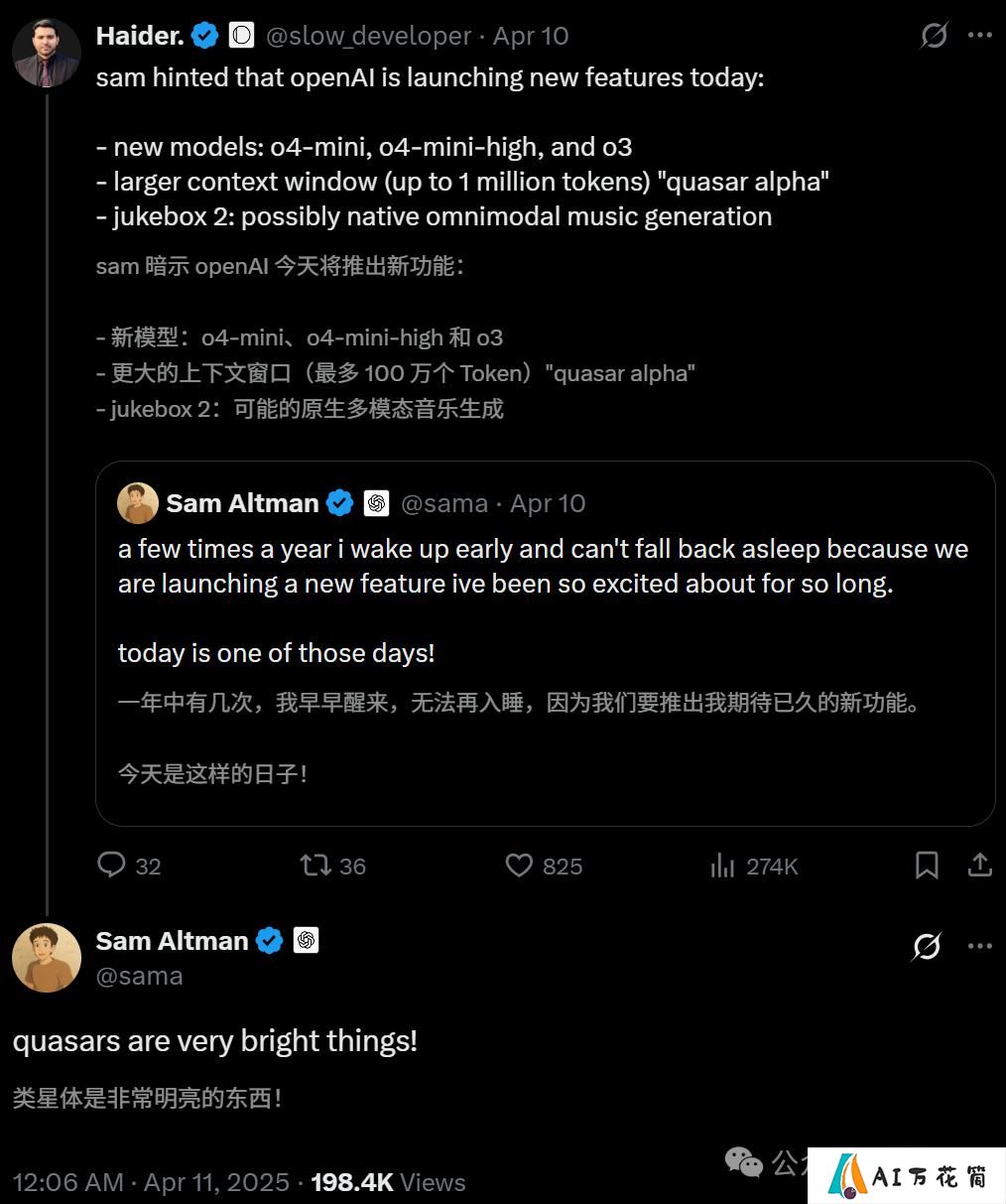The height and width of the screenshot is (1204, 1006).
Task: Open Haider's profile picture
Action: [47, 53]
